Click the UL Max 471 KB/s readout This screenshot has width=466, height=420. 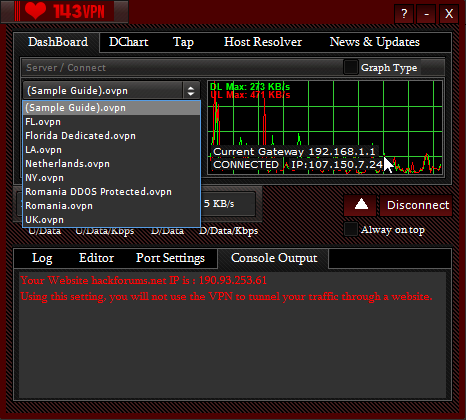point(250,95)
